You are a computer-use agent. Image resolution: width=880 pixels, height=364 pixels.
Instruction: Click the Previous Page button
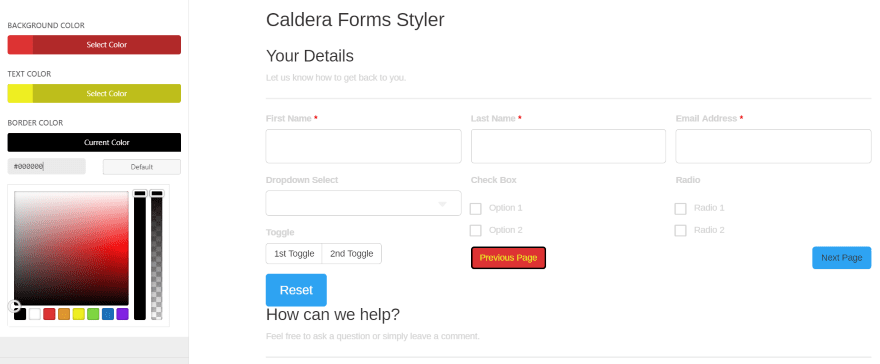(508, 258)
